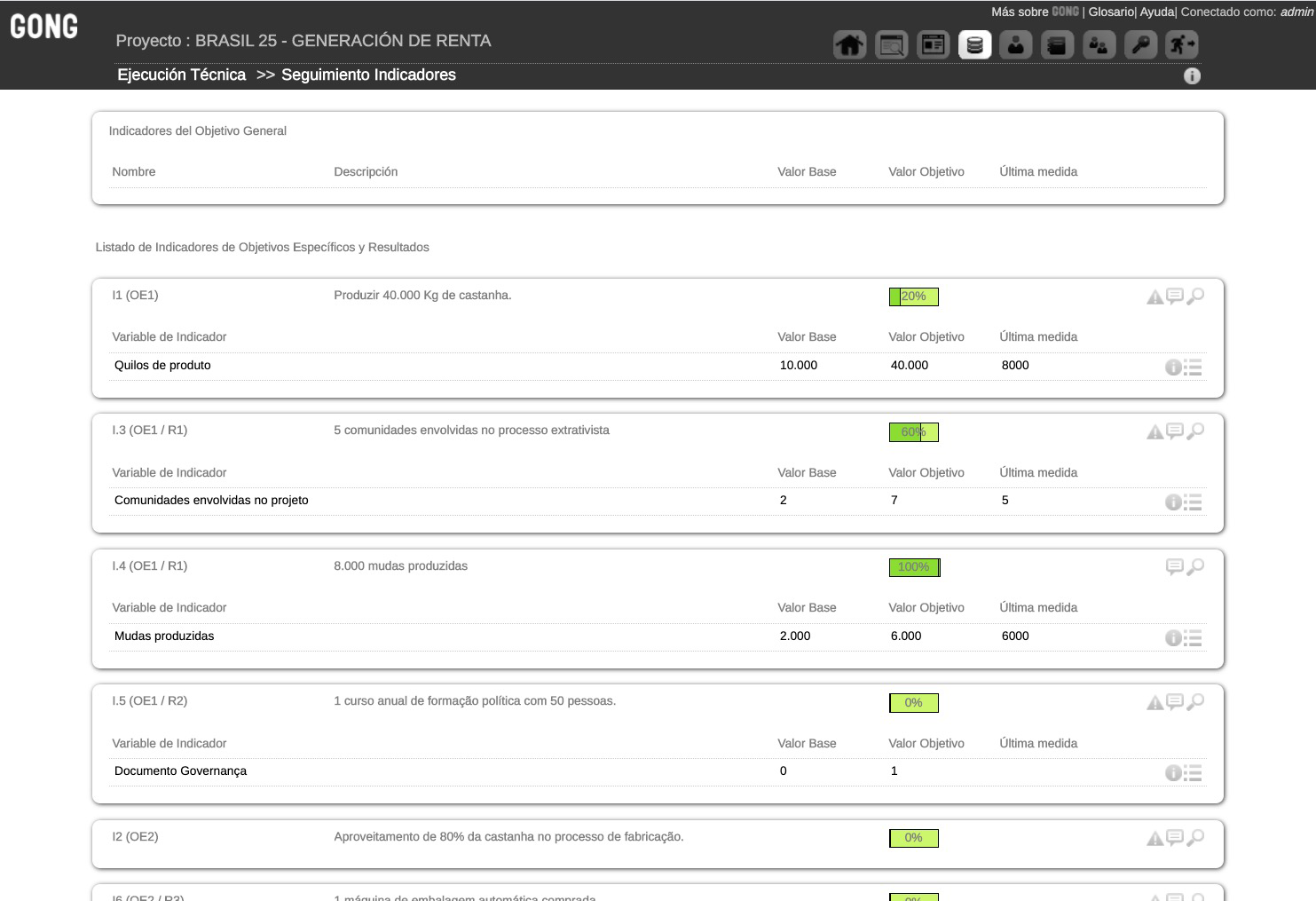The width and height of the screenshot is (1316, 901).
Task: Click the window with magnifier toolbar icon
Action: (891, 44)
